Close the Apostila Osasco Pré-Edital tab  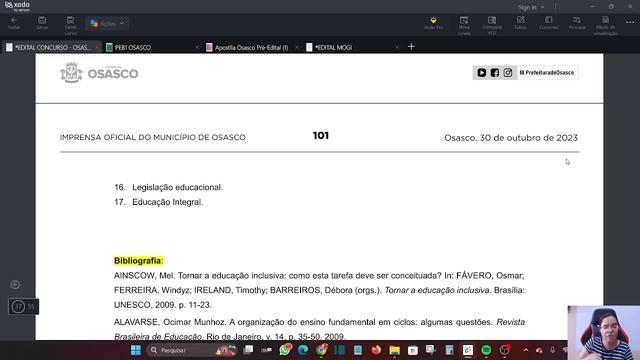pyautogui.click(x=297, y=47)
